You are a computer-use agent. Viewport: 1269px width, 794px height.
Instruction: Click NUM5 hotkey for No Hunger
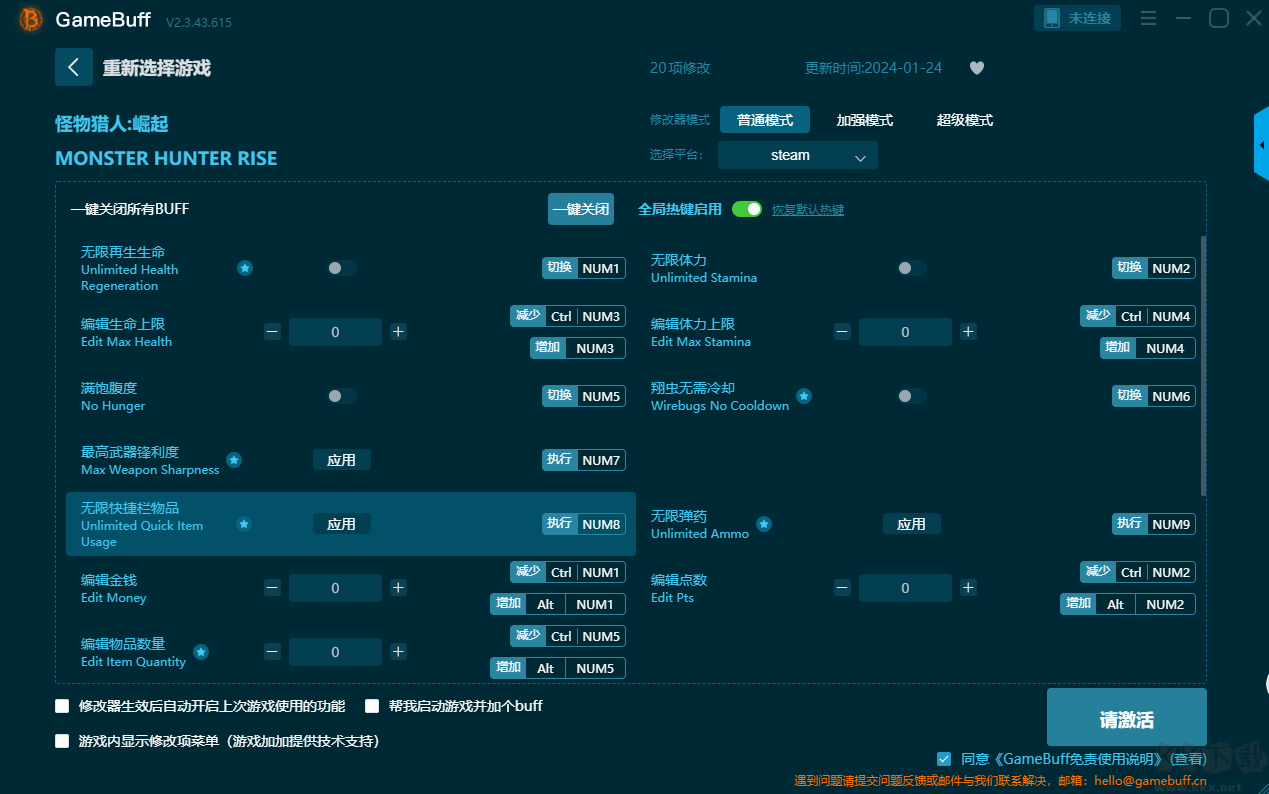[584, 396]
